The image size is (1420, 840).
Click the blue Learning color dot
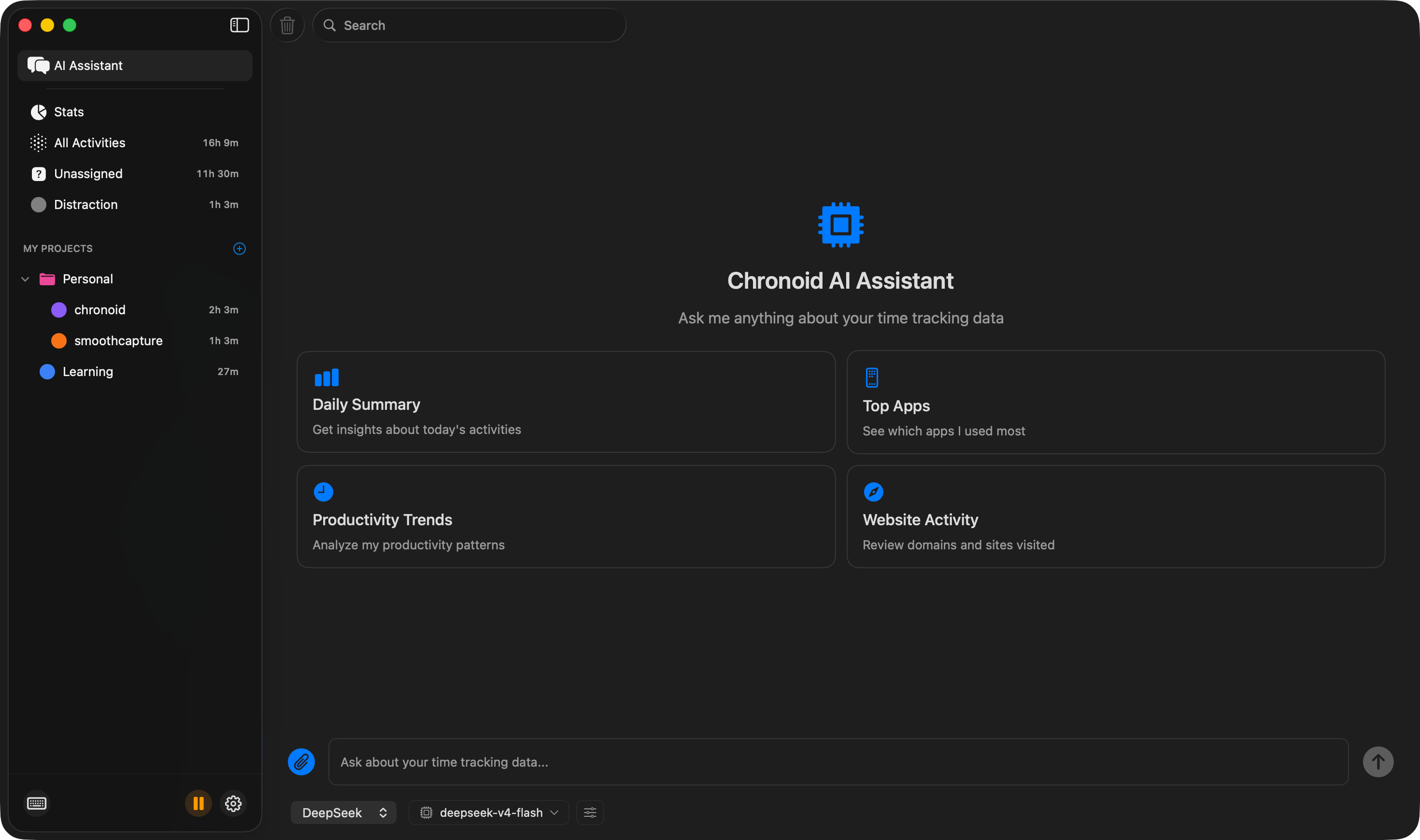click(x=47, y=371)
